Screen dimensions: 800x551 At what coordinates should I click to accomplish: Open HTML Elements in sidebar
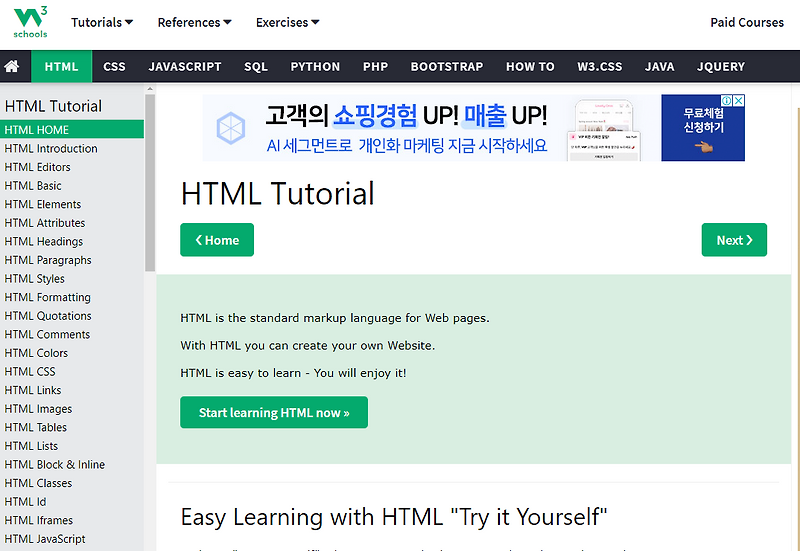pyautogui.click(x=72, y=204)
